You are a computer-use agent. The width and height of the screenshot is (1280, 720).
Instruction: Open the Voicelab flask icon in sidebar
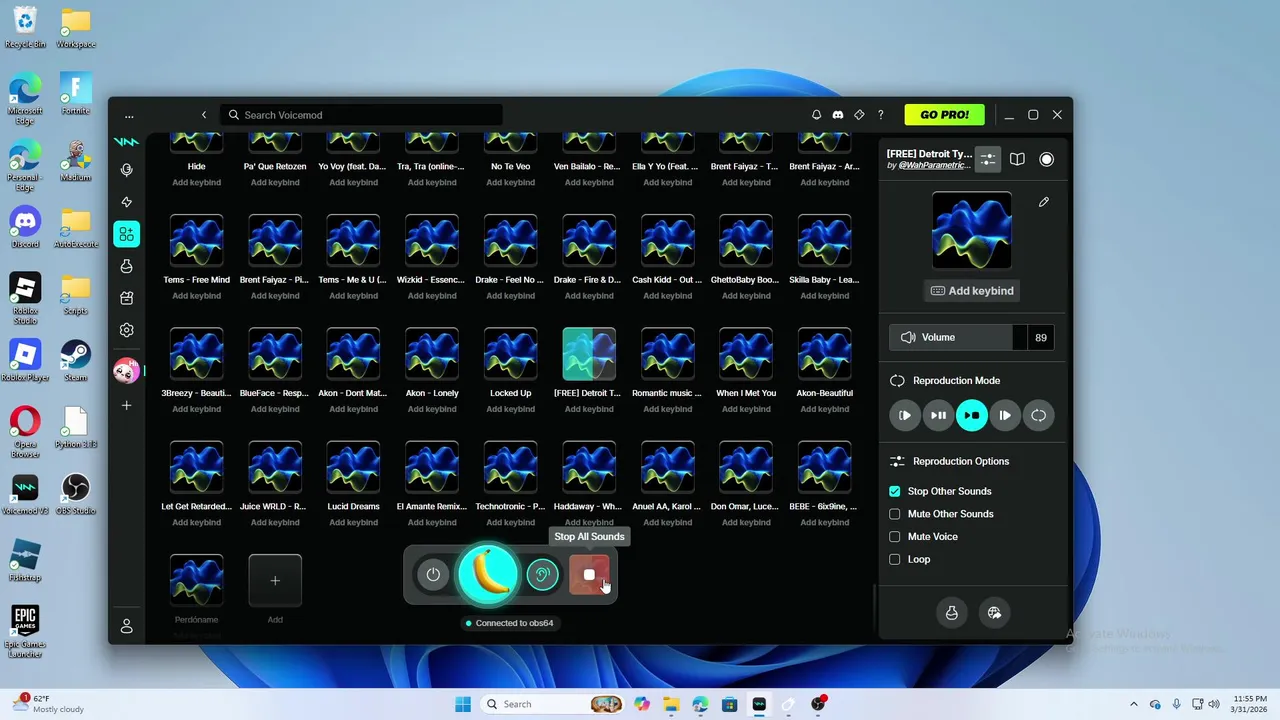click(x=126, y=266)
